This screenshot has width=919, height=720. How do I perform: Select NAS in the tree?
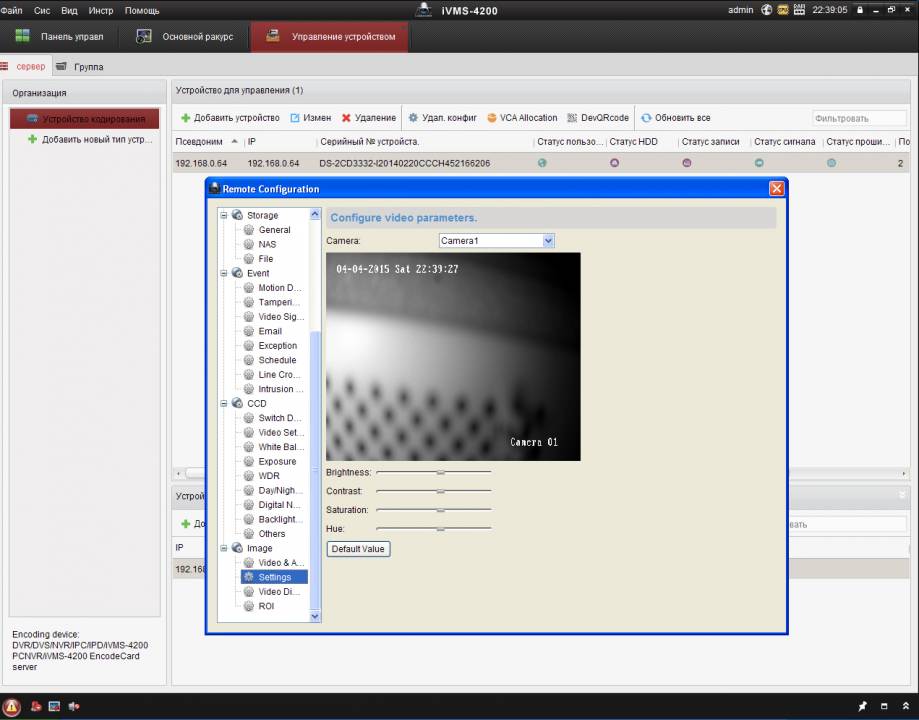267,244
